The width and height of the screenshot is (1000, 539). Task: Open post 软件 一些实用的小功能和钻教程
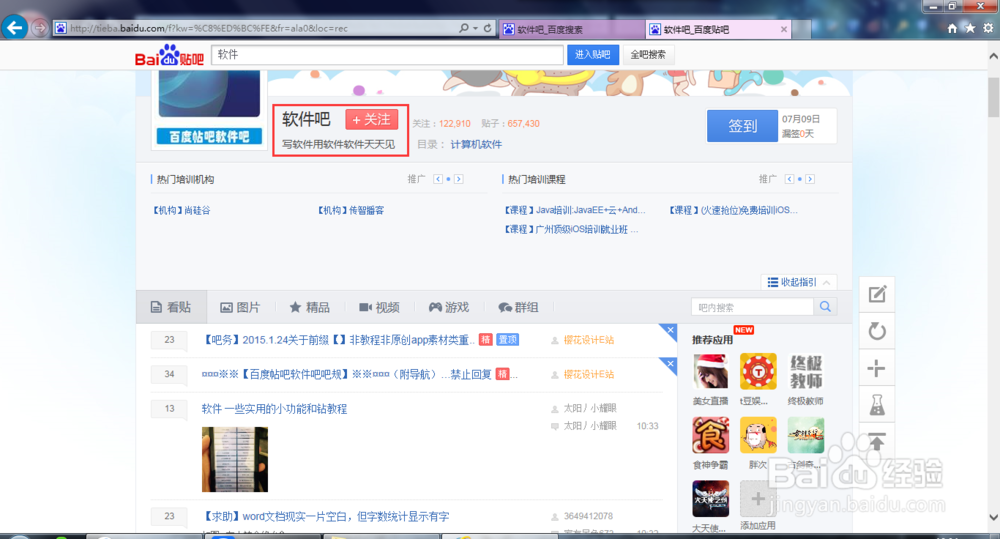coord(274,409)
